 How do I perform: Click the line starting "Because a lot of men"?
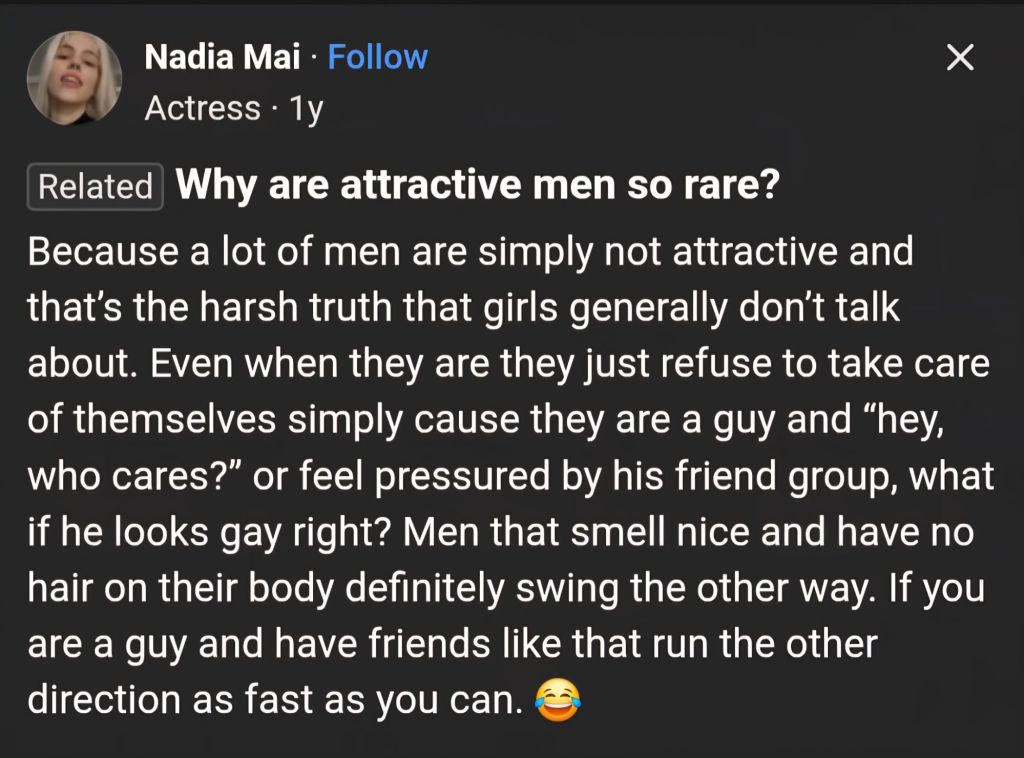pyautogui.click(x=470, y=250)
